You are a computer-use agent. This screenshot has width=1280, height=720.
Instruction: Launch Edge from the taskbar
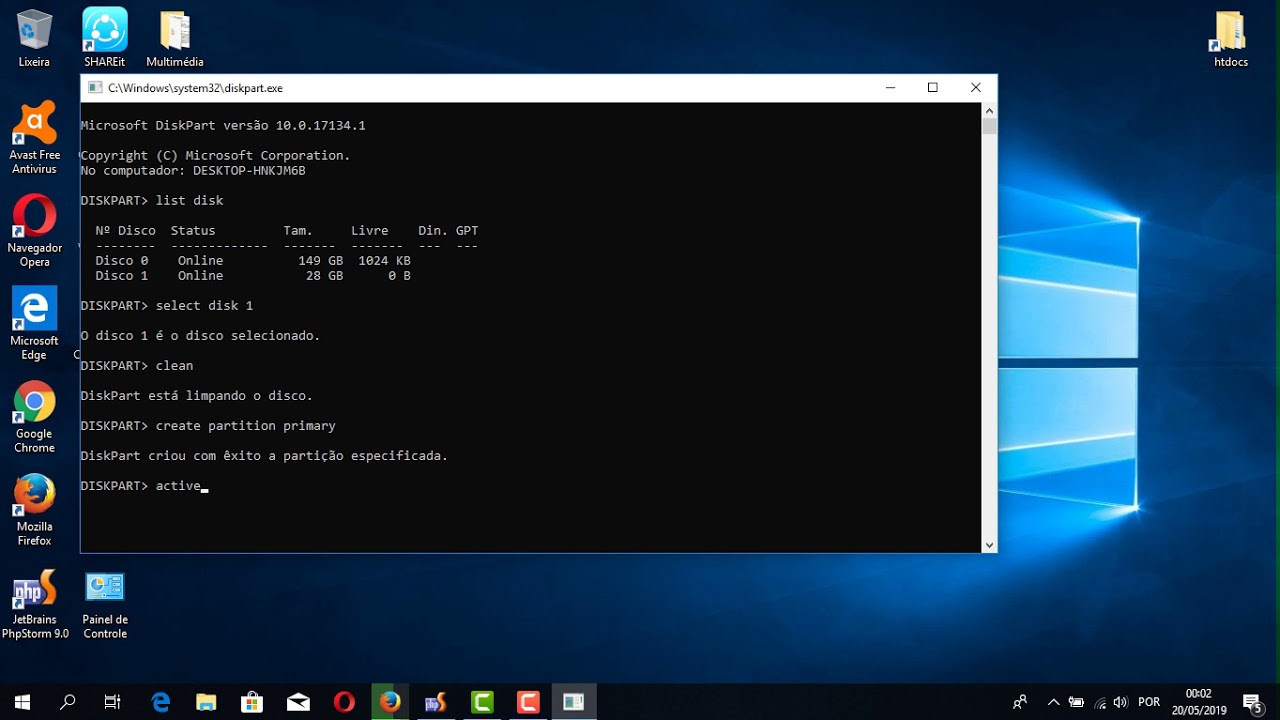click(x=160, y=702)
